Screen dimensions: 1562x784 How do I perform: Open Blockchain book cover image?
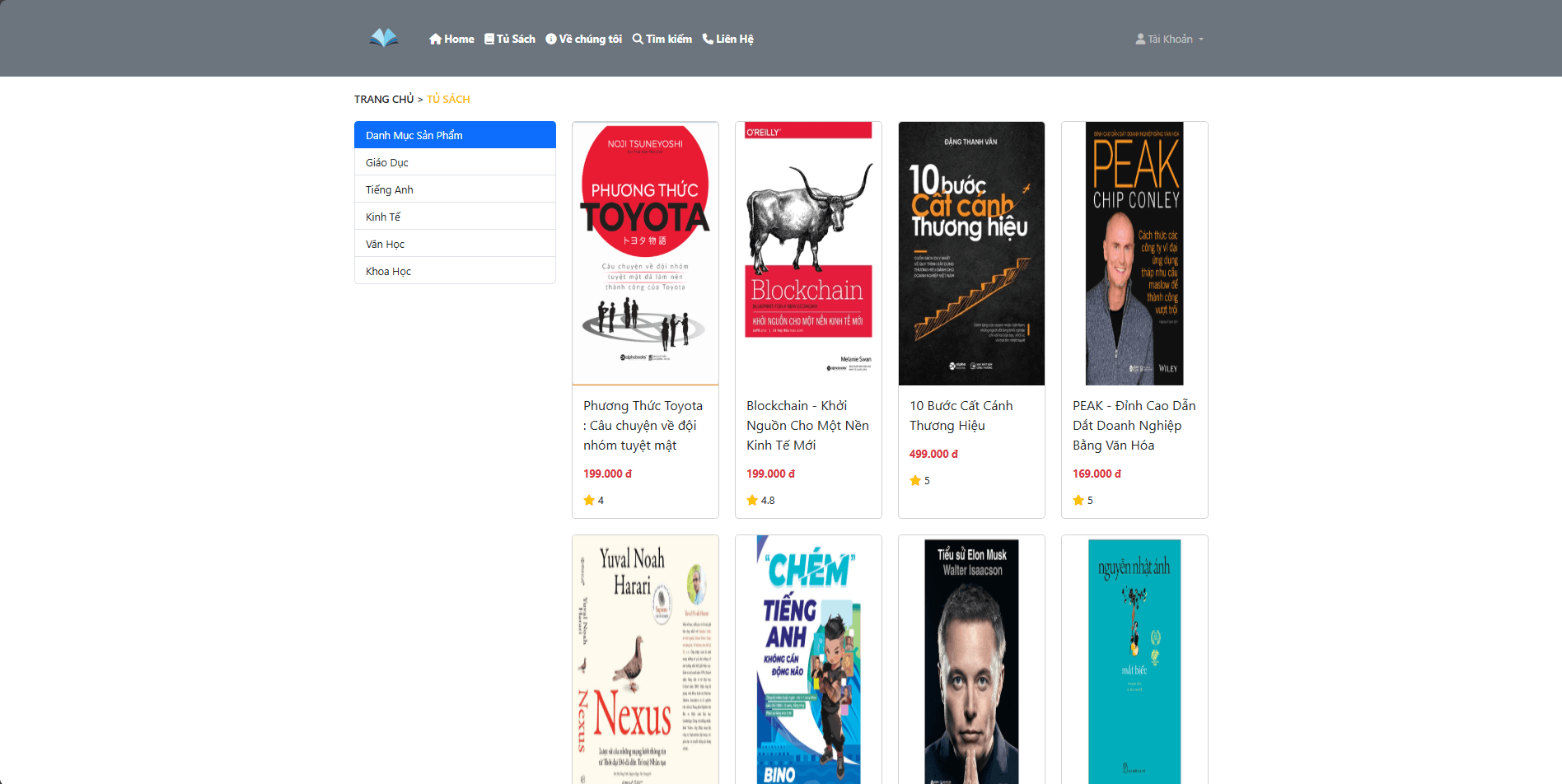tap(808, 254)
